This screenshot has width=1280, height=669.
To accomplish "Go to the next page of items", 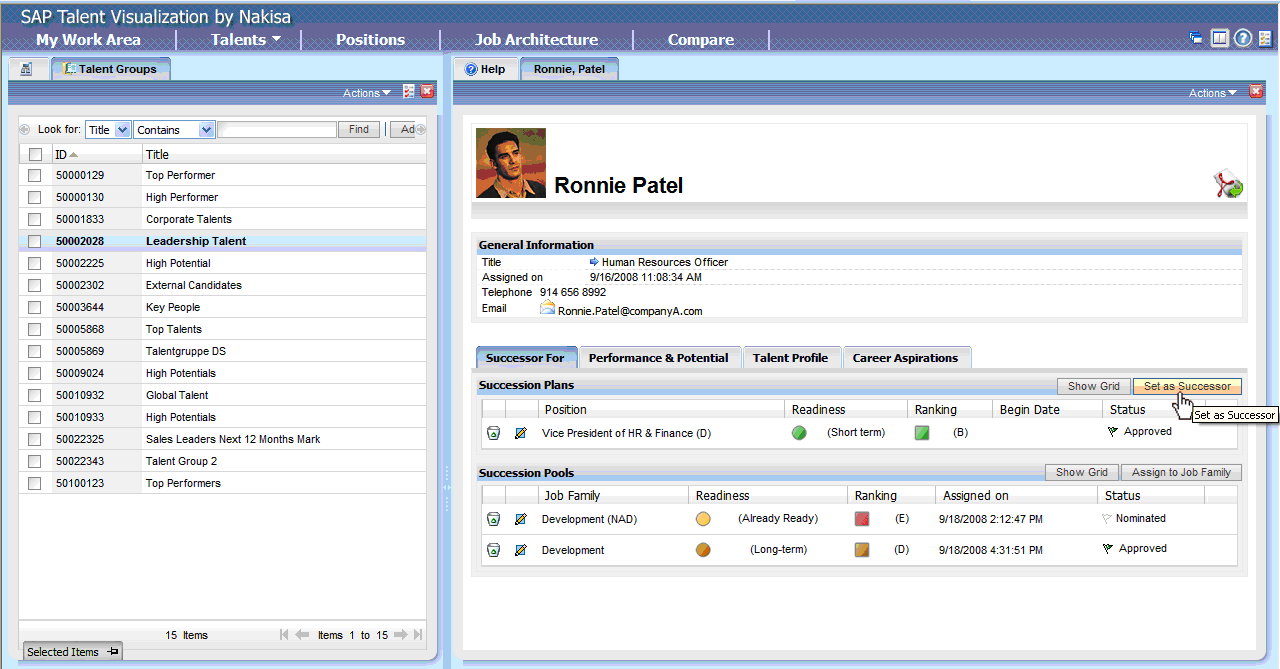I will [400, 635].
